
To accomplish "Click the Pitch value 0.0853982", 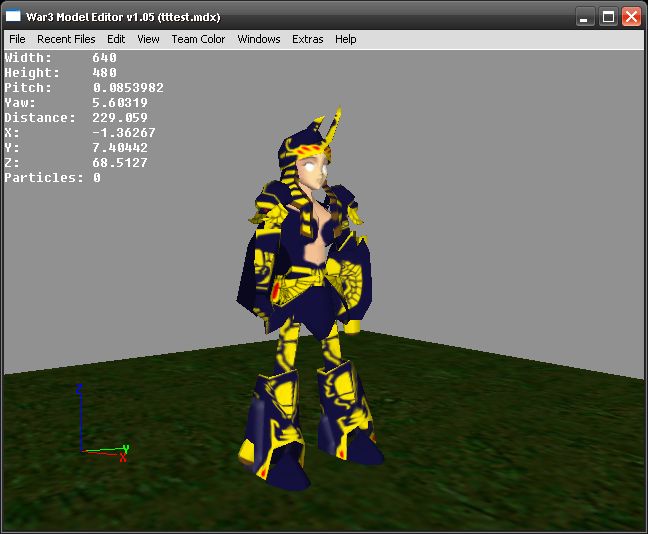I will coord(128,88).
